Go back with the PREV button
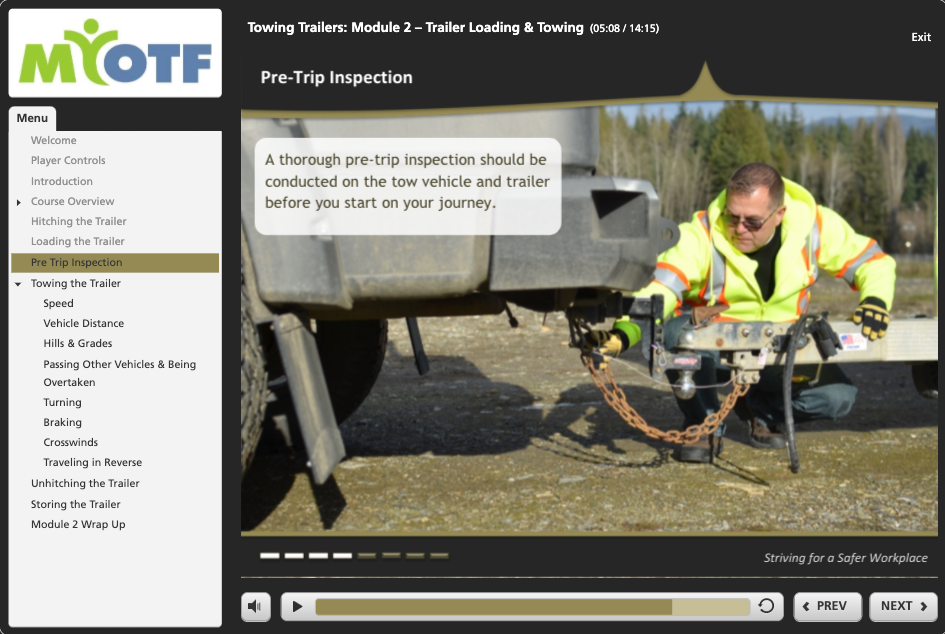Image resolution: width=945 pixels, height=634 pixels. pyautogui.click(x=827, y=606)
